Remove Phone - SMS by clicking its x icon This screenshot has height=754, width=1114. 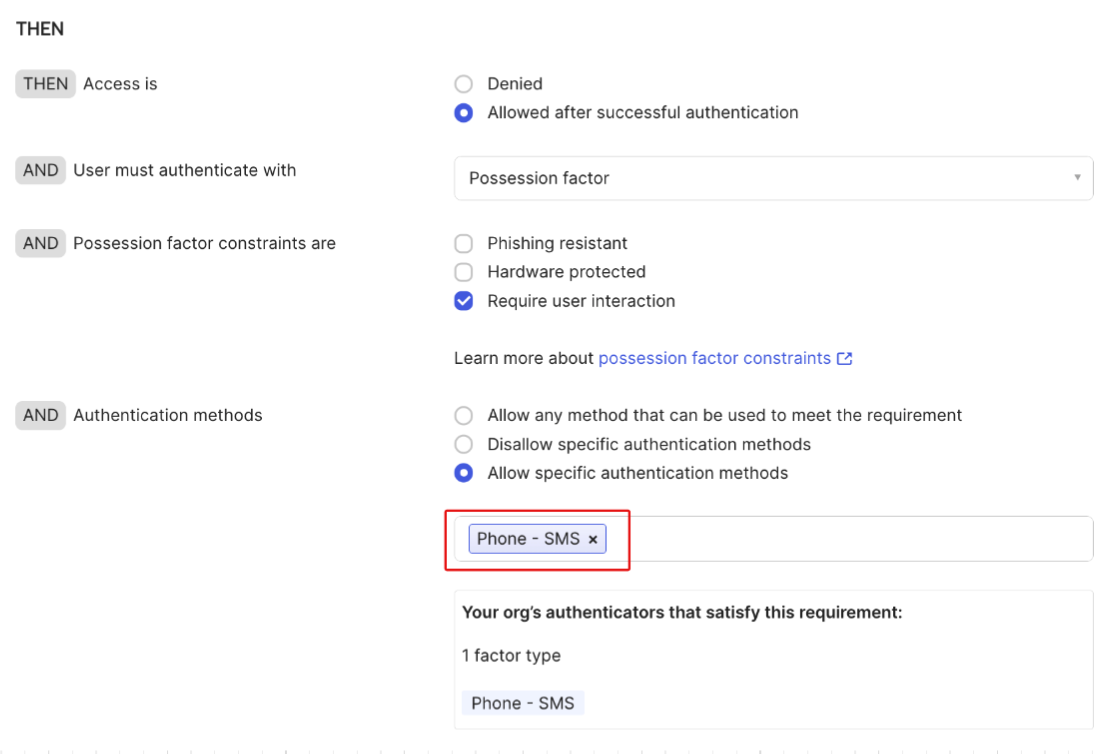593,538
